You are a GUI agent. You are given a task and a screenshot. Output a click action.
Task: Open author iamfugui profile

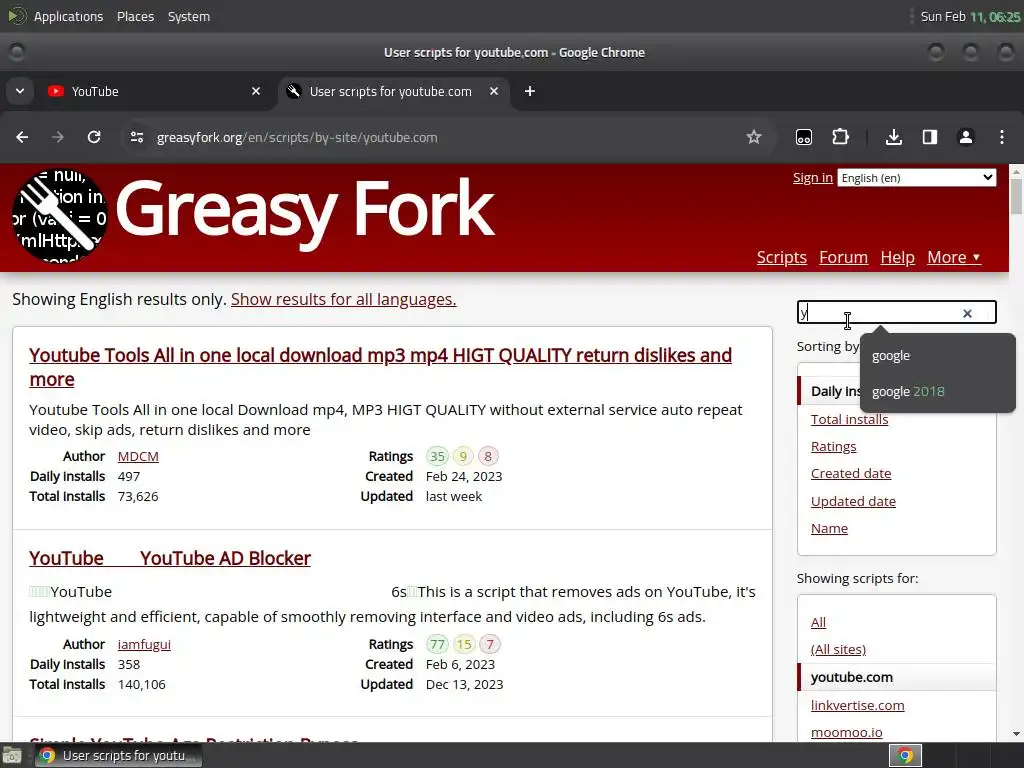coord(144,645)
